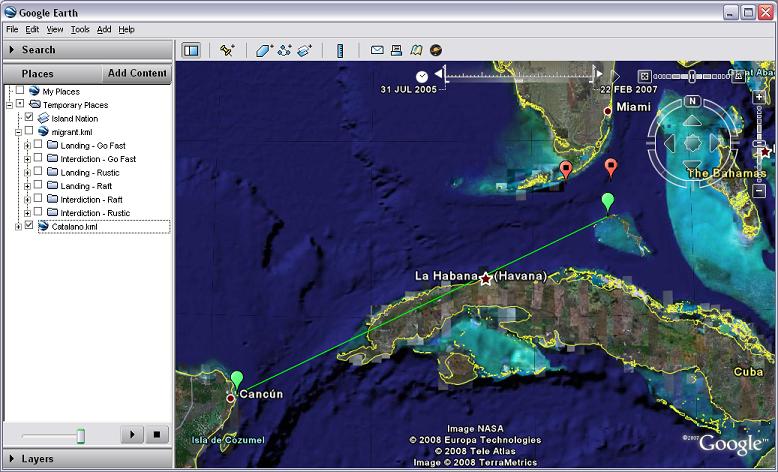The height and width of the screenshot is (472, 778).
Task: Click the Add Image Overlay icon
Action: tap(304, 50)
